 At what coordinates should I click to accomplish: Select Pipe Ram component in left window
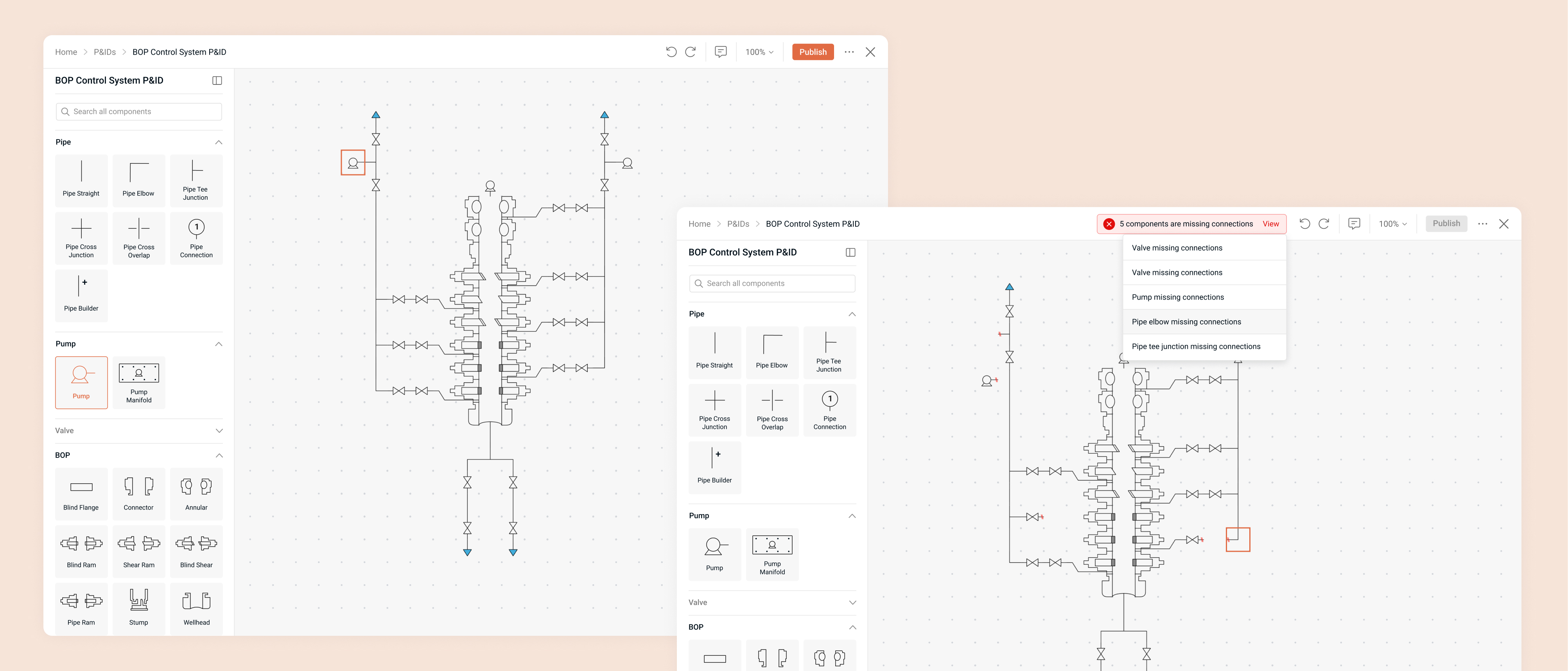click(81, 609)
